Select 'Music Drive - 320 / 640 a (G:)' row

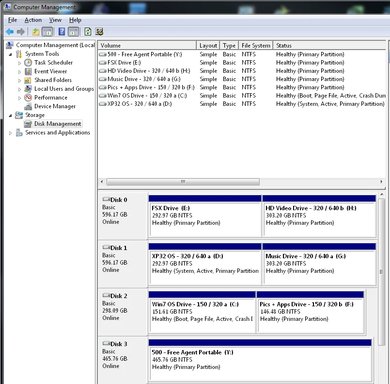(242, 79)
